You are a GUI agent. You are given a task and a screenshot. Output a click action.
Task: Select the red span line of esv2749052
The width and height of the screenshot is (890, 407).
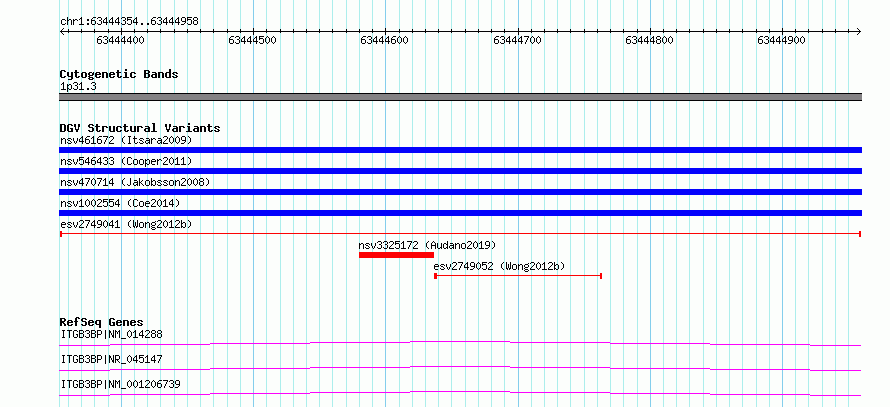pyautogui.click(x=518, y=276)
